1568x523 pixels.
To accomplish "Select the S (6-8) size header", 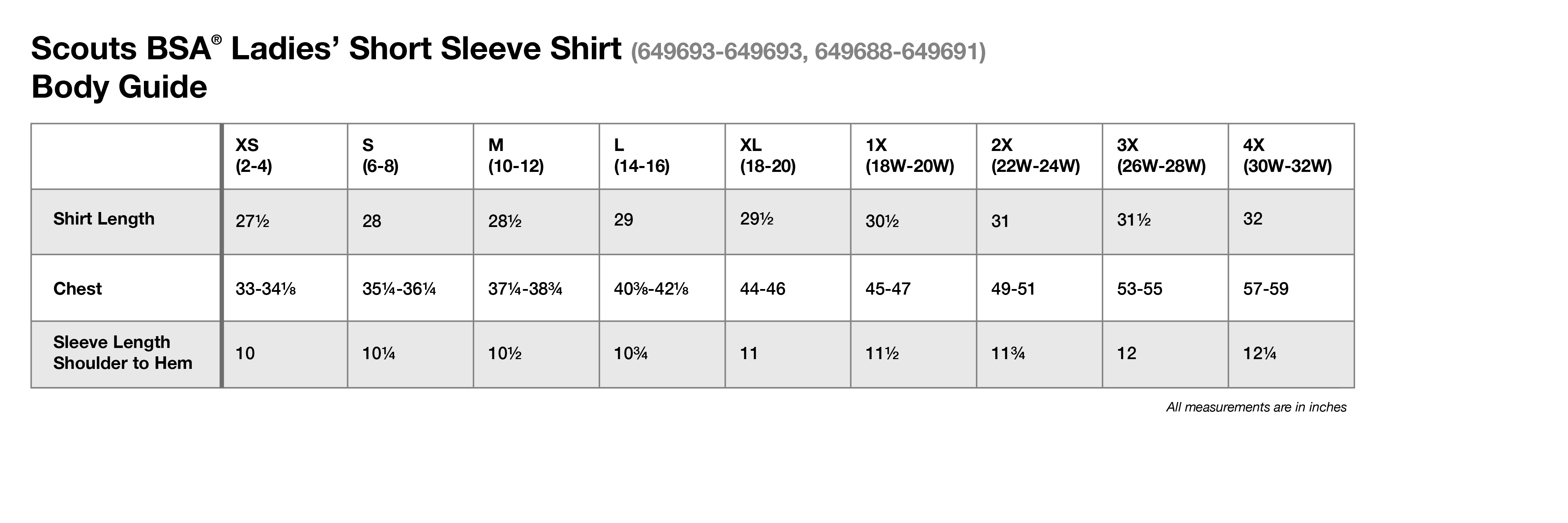I will 410,157.
